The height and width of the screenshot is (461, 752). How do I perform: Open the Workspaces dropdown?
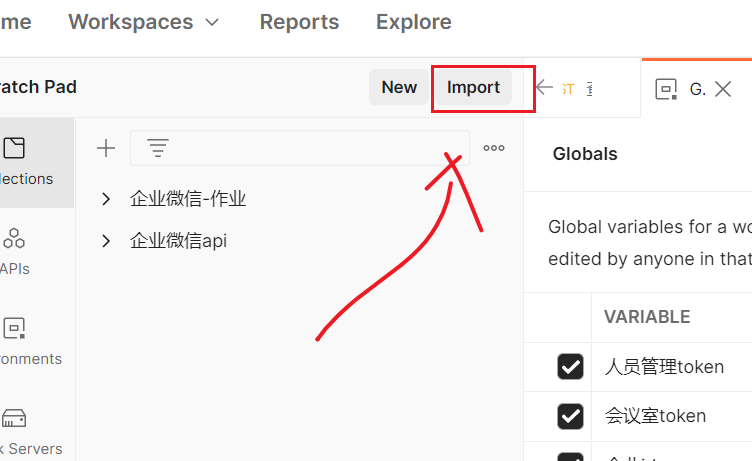click(144, 22)
